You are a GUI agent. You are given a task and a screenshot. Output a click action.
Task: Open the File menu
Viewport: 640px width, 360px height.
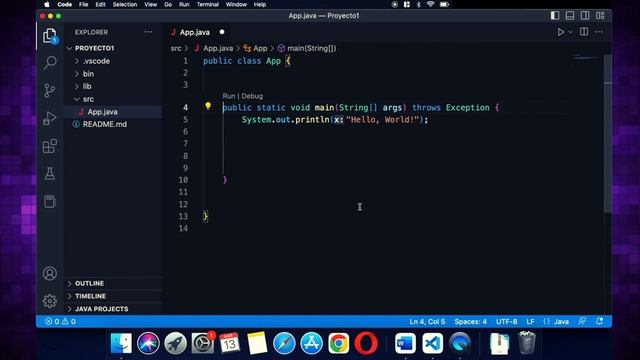point(84,4)
